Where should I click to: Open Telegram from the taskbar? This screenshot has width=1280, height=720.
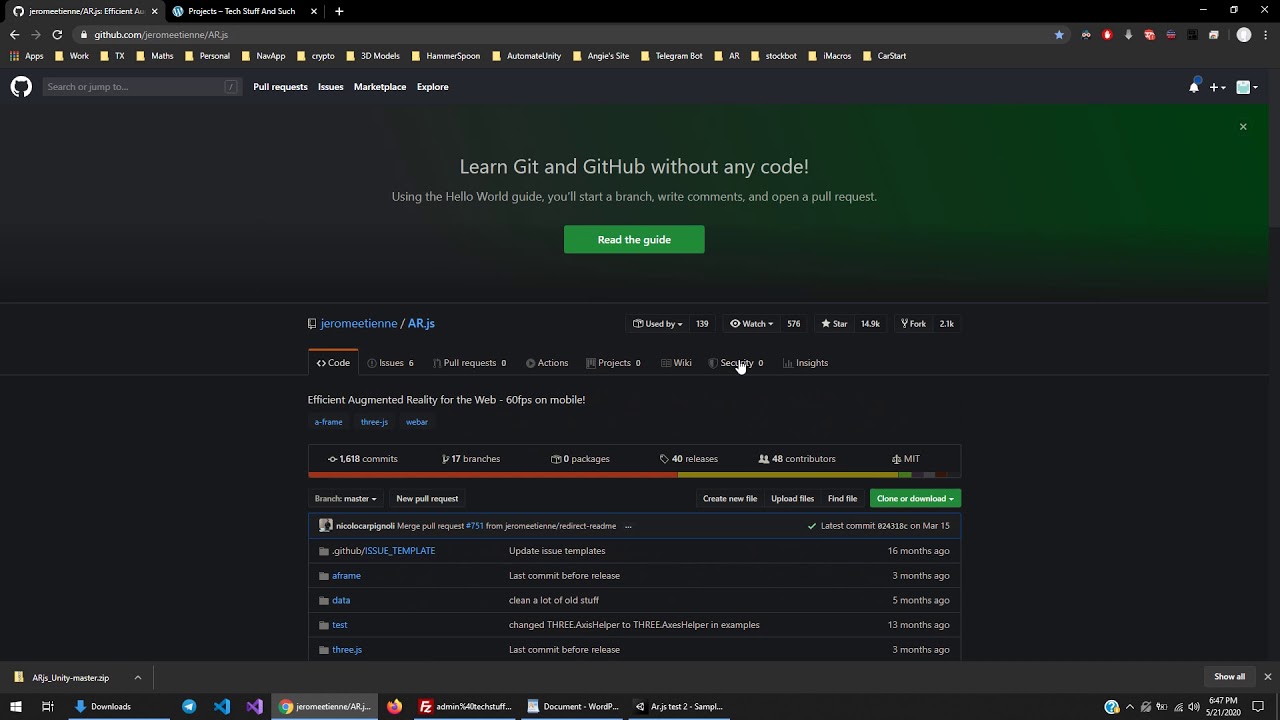(189, 706)
